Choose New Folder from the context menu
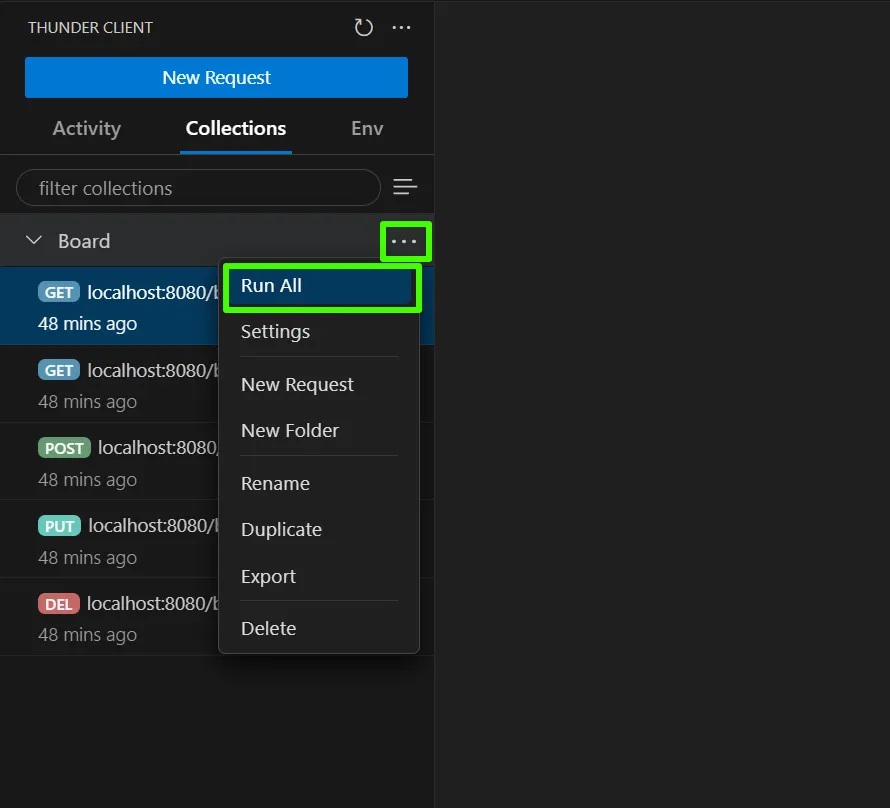 pyautogui.click(x=320, y=431)
